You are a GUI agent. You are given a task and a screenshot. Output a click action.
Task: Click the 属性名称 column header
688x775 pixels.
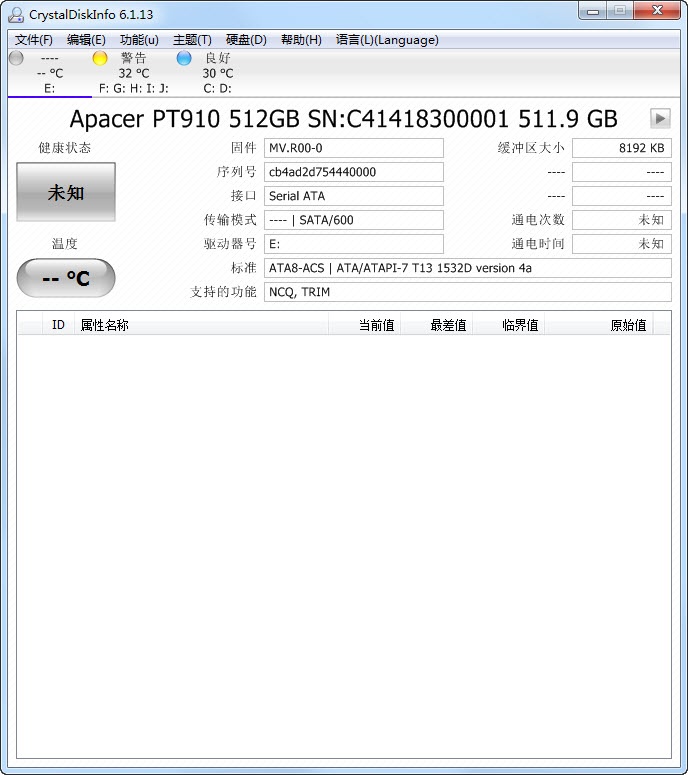(201, 325)
